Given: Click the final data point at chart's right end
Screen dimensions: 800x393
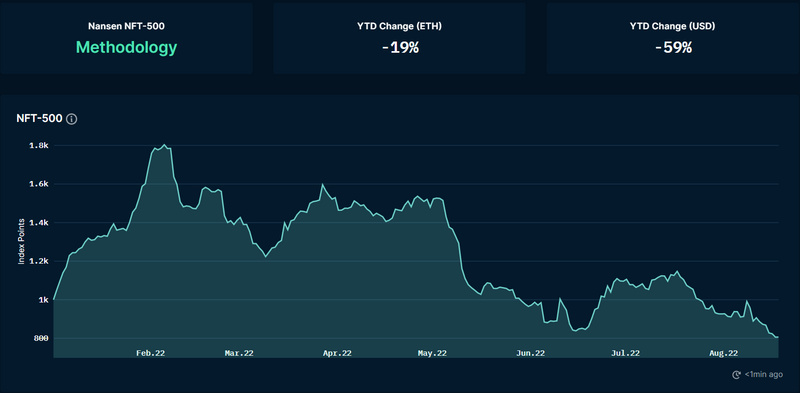Looking at the screenshot, I should click(x=778, y=337).
